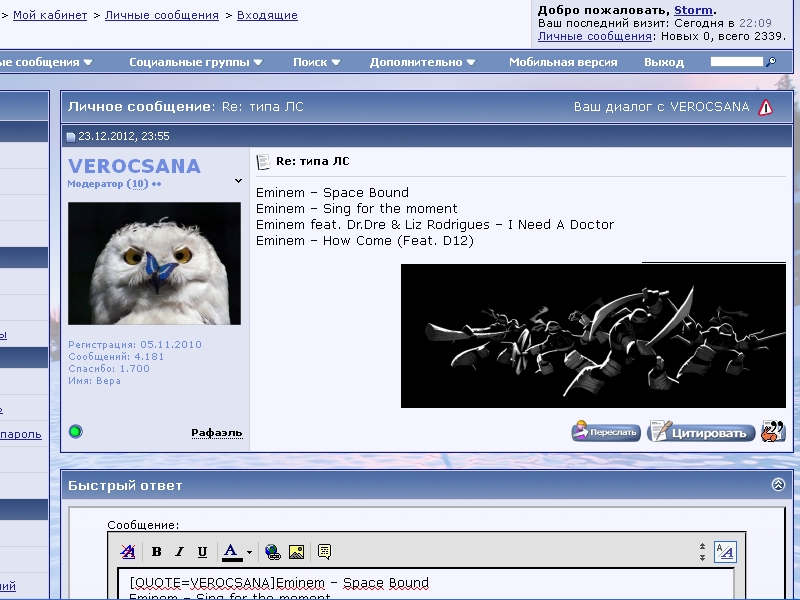Toggle underline formatting in quick reply
The width and height of the screenshot is (800, 600).
pyautogui.click(x=202, y=552)
